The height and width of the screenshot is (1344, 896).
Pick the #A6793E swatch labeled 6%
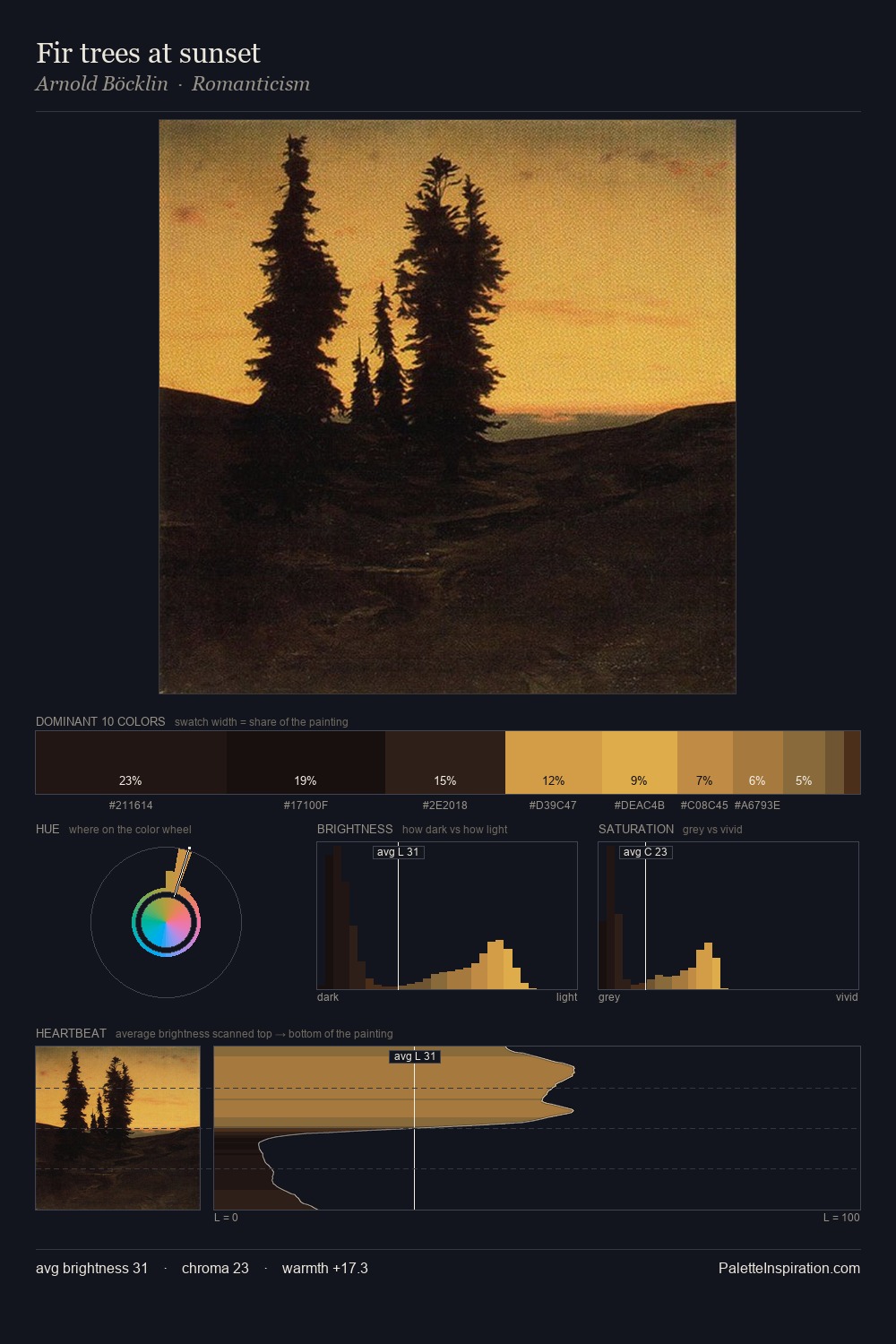[x=758, y=762]
